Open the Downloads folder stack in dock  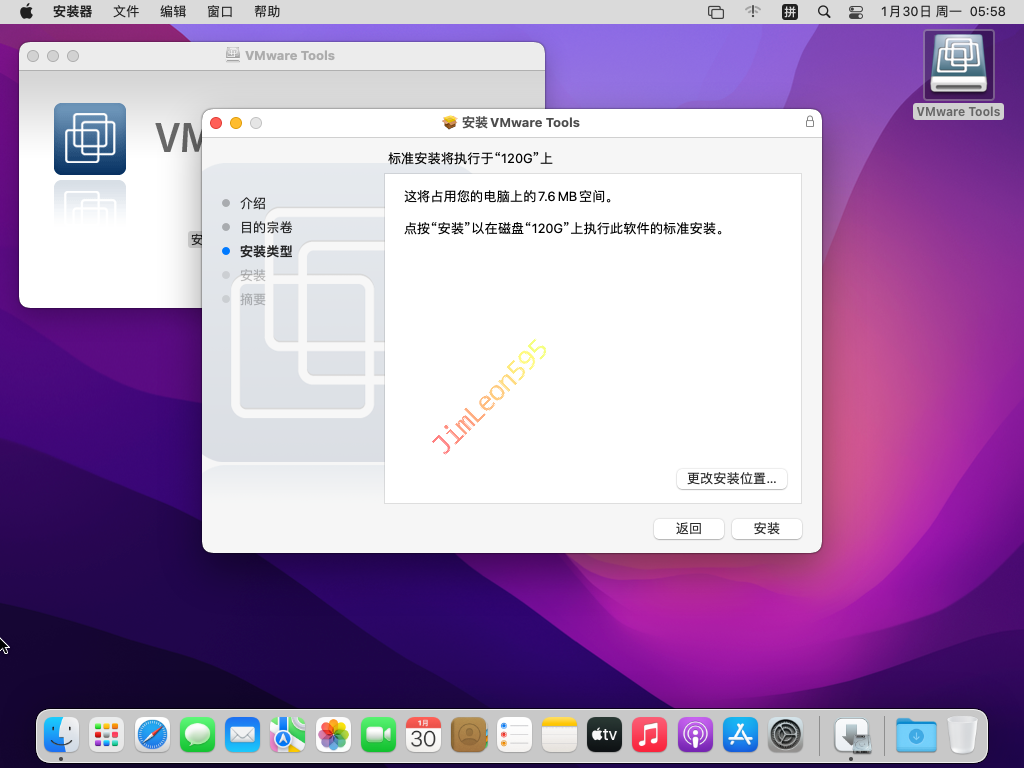tap(915, 736)
